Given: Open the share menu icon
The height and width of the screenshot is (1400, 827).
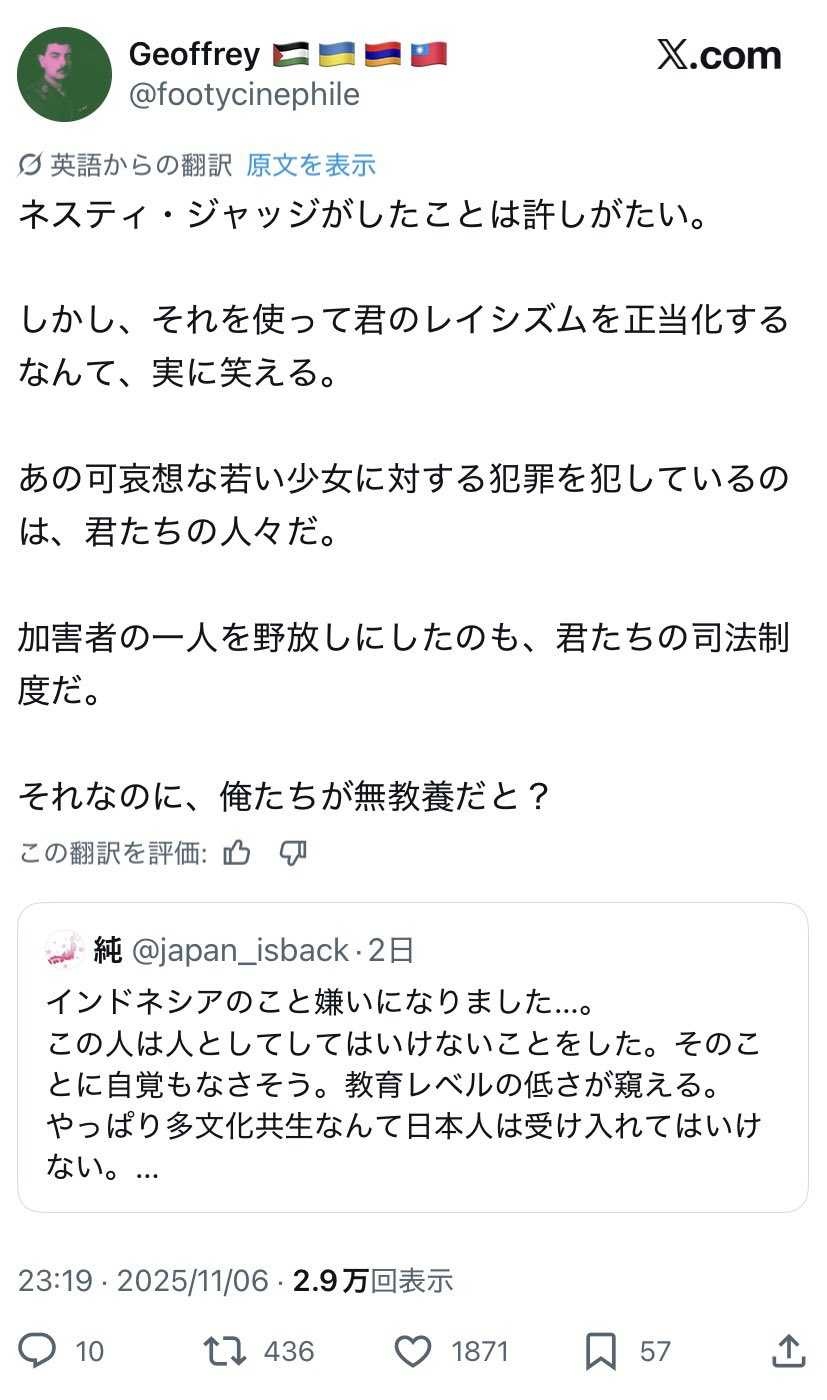Looking at the screenshot, I should tap(789, 1352).
